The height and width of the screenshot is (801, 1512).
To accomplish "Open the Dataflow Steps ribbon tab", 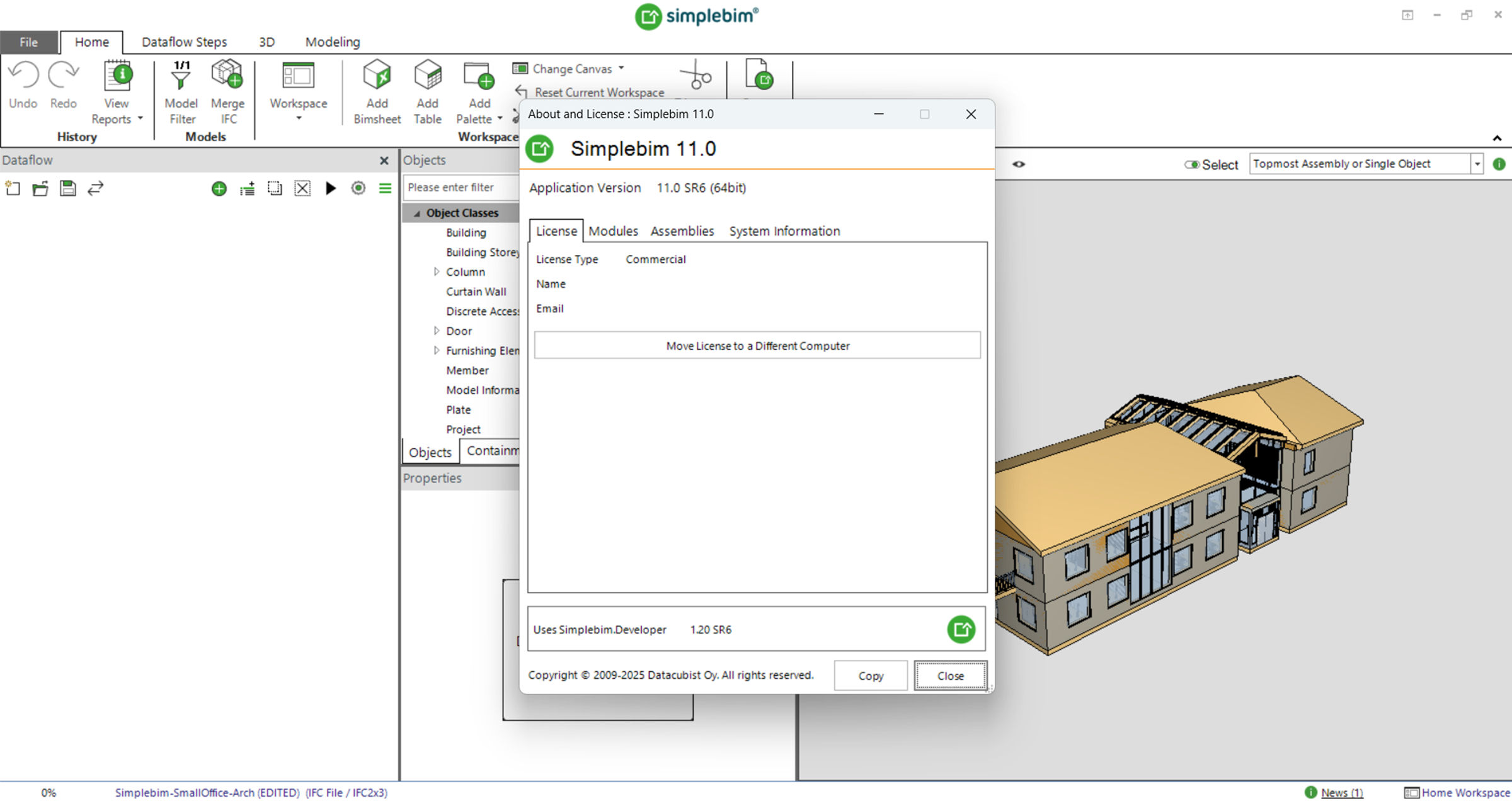I will tap(184, 42).
